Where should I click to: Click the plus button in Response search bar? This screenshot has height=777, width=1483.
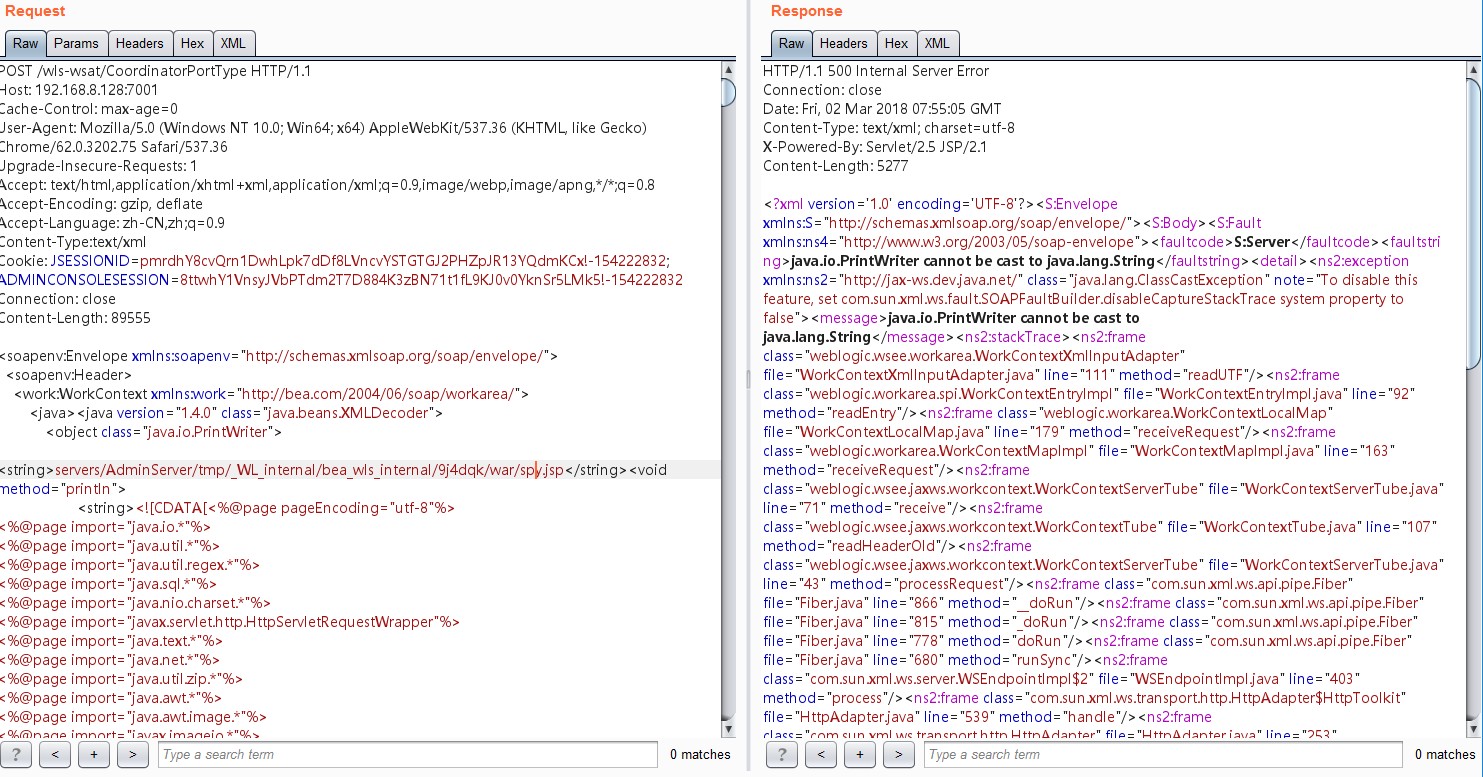click(858, 754)
